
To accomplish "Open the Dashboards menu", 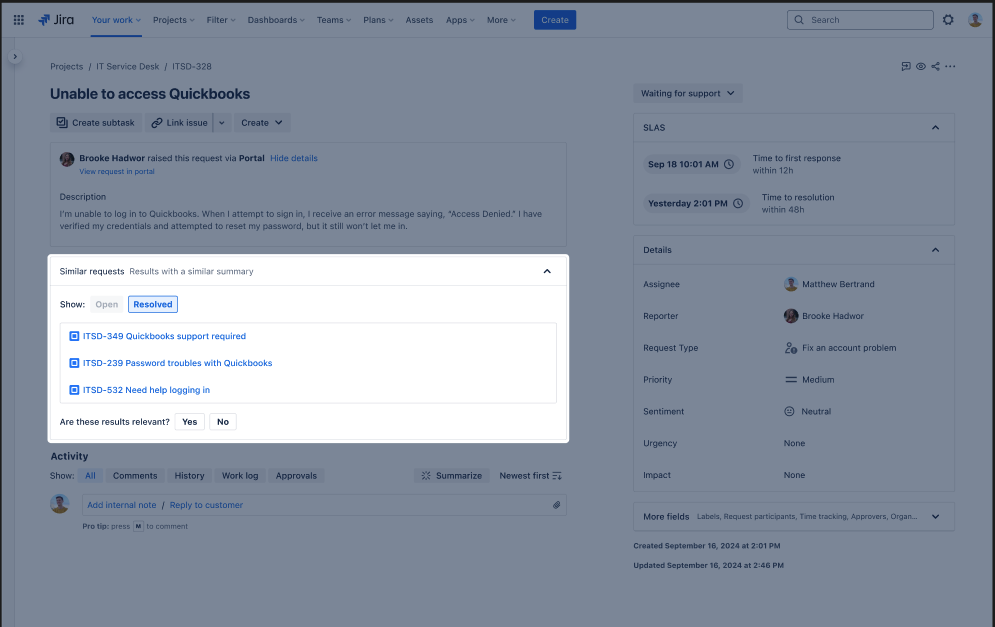I will pos(276,20).
